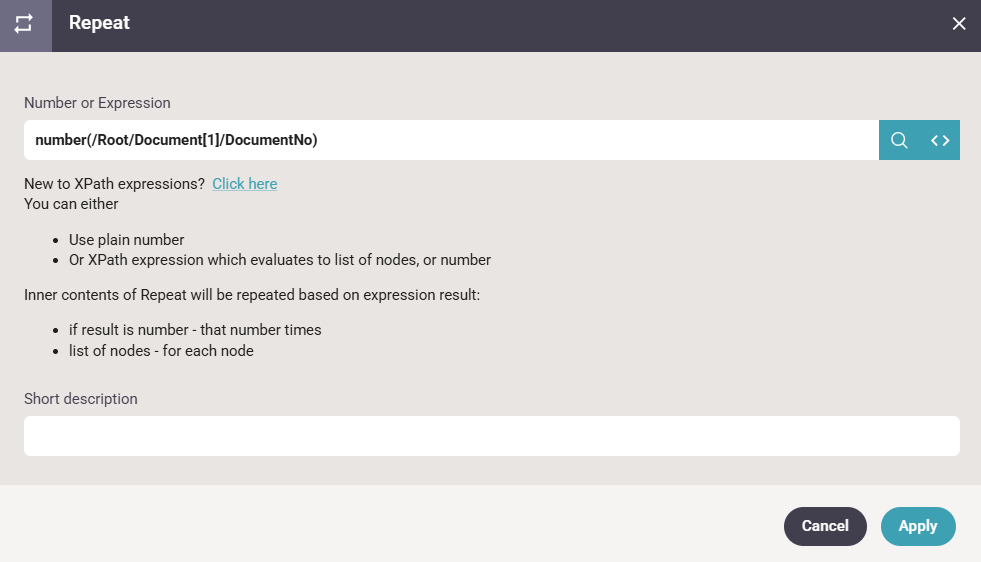Click the 'Repeat' dialog title text

tap(99, 23)
